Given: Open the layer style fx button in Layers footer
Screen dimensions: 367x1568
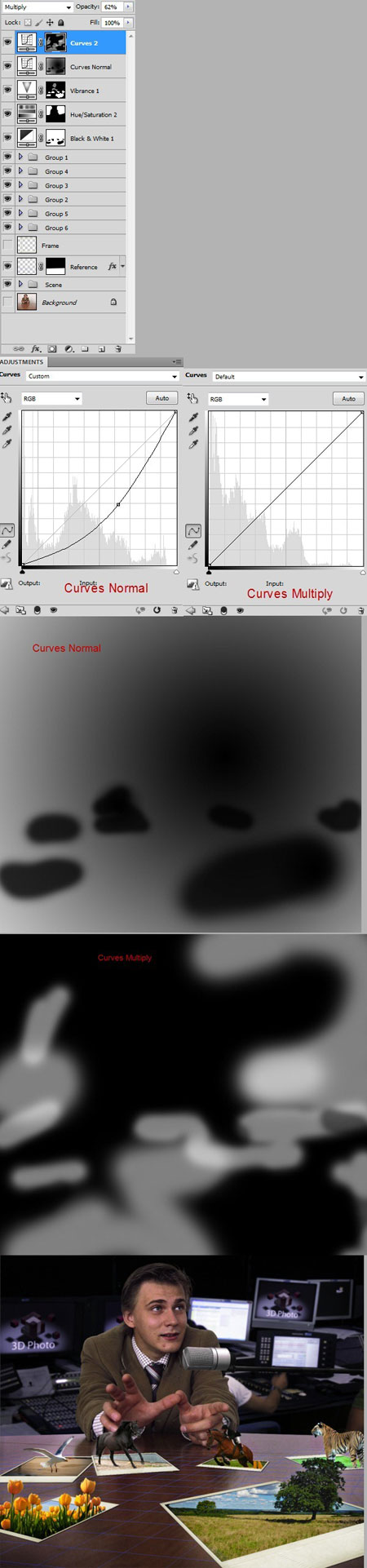Looking at the screenshot, I should 36,348.
